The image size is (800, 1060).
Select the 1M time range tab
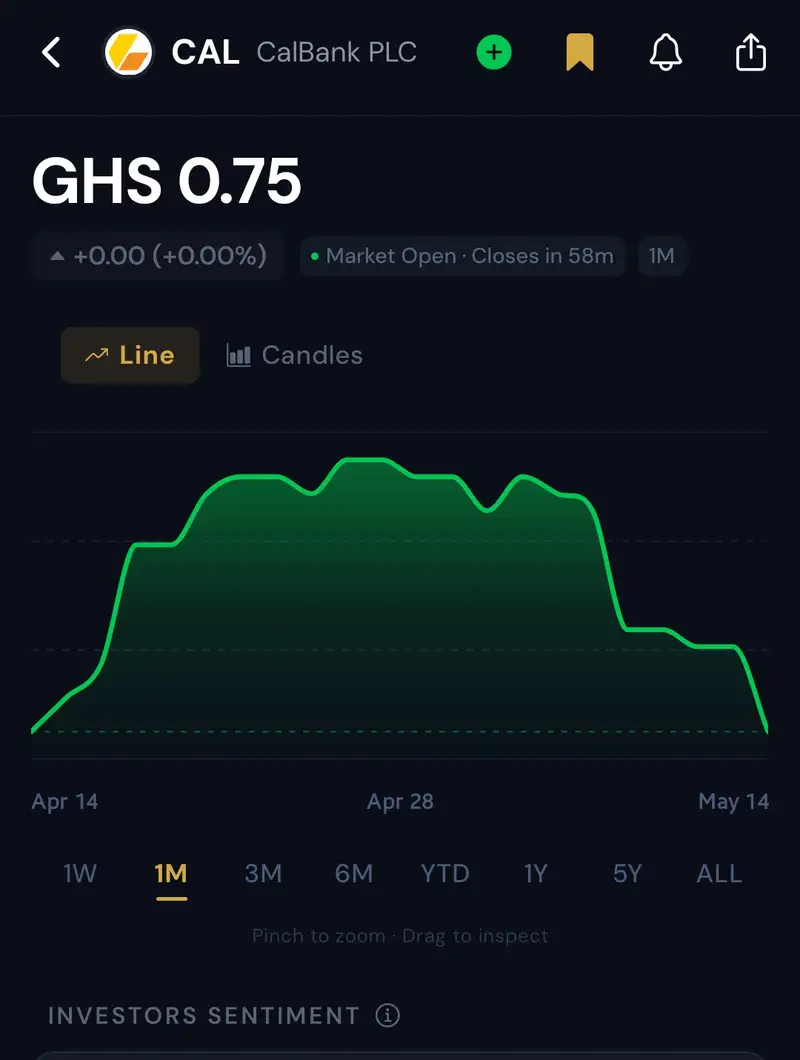point(170,873)
